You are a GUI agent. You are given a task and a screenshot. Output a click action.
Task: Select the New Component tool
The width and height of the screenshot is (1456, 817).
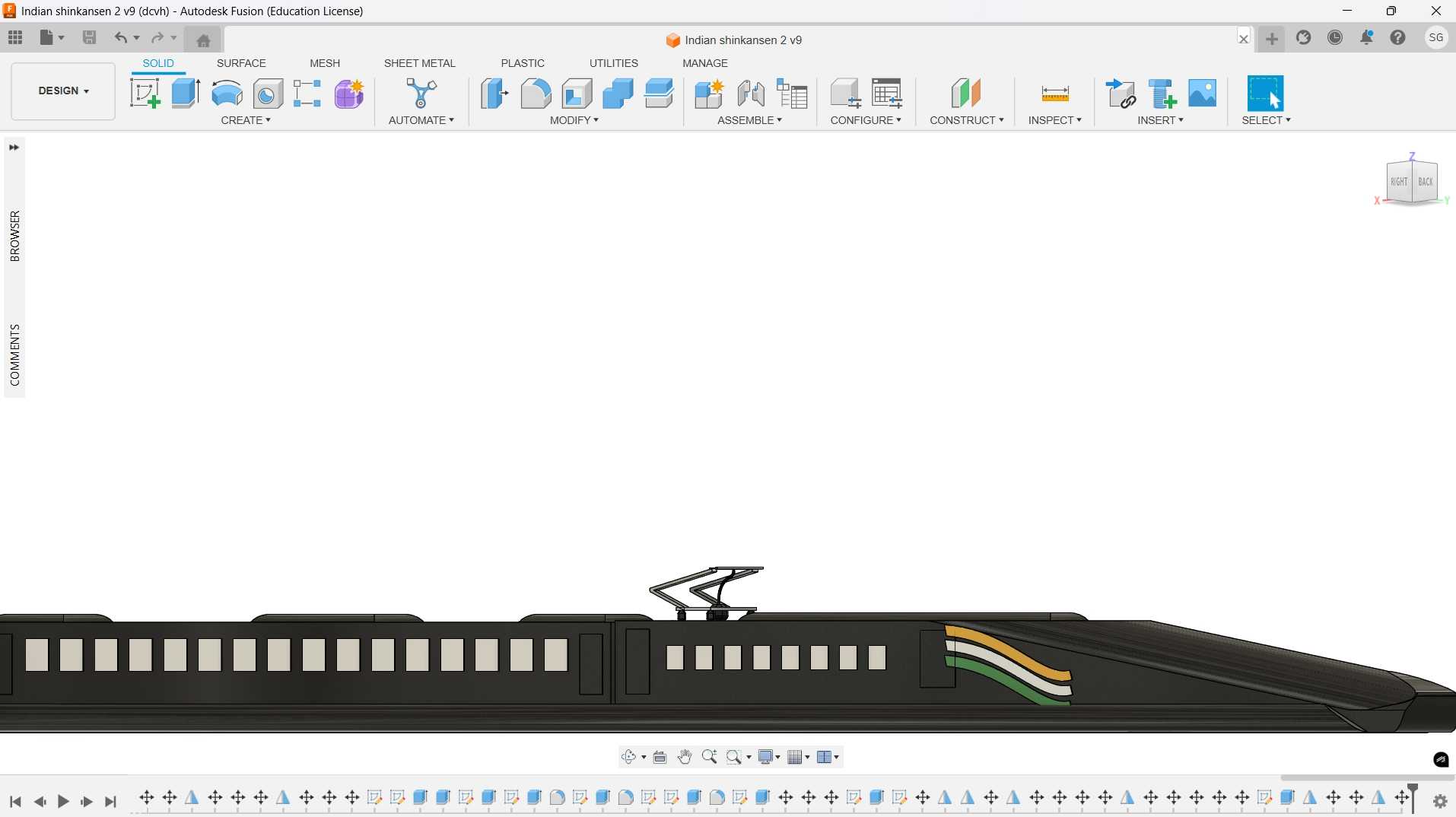[709, 94]
